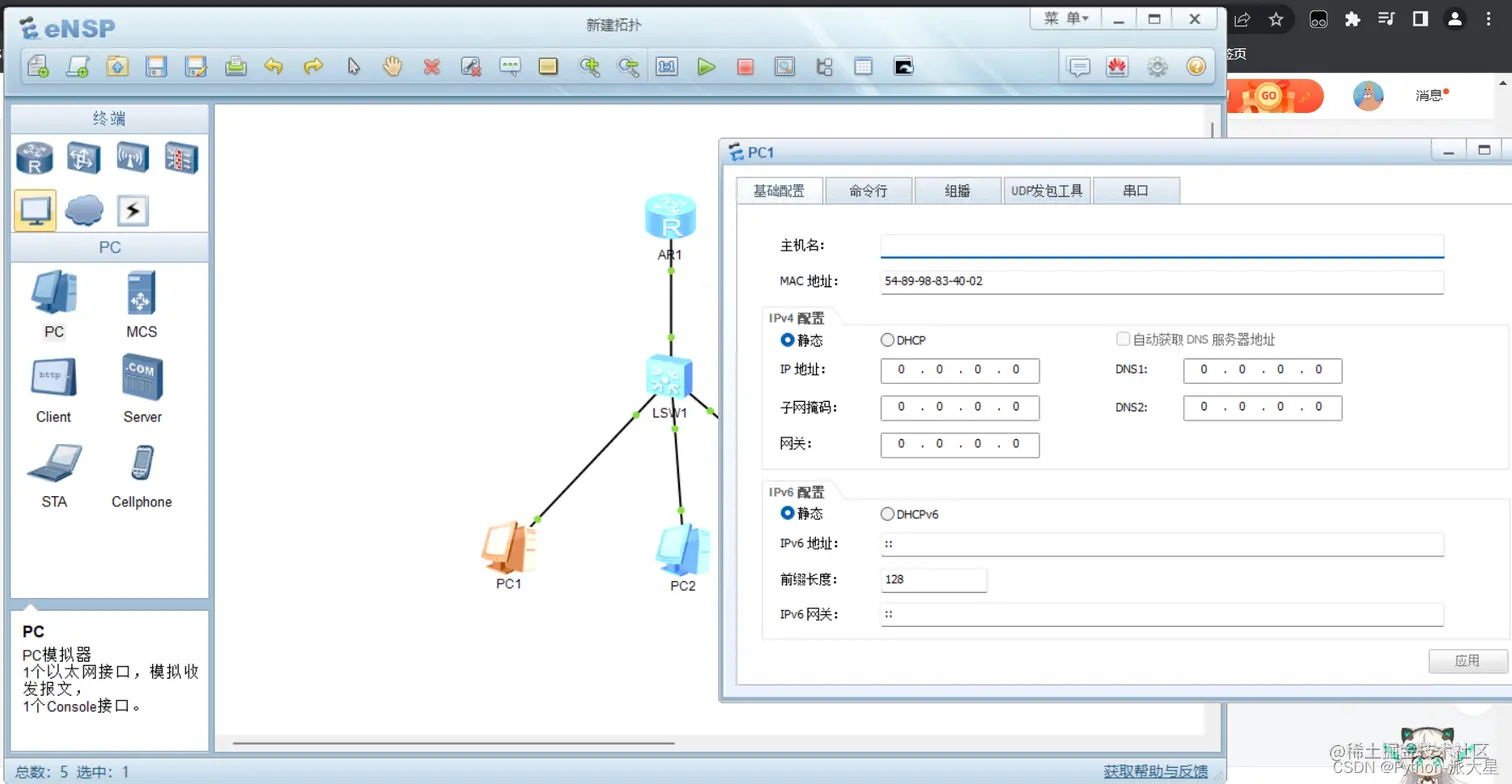Open the 获取帮助与反馈 link

pos(1155,771)
